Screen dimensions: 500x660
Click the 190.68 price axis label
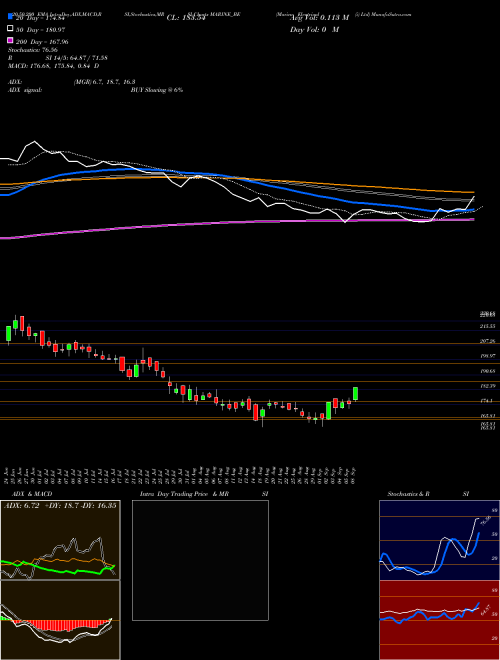(x=487, y=371)
